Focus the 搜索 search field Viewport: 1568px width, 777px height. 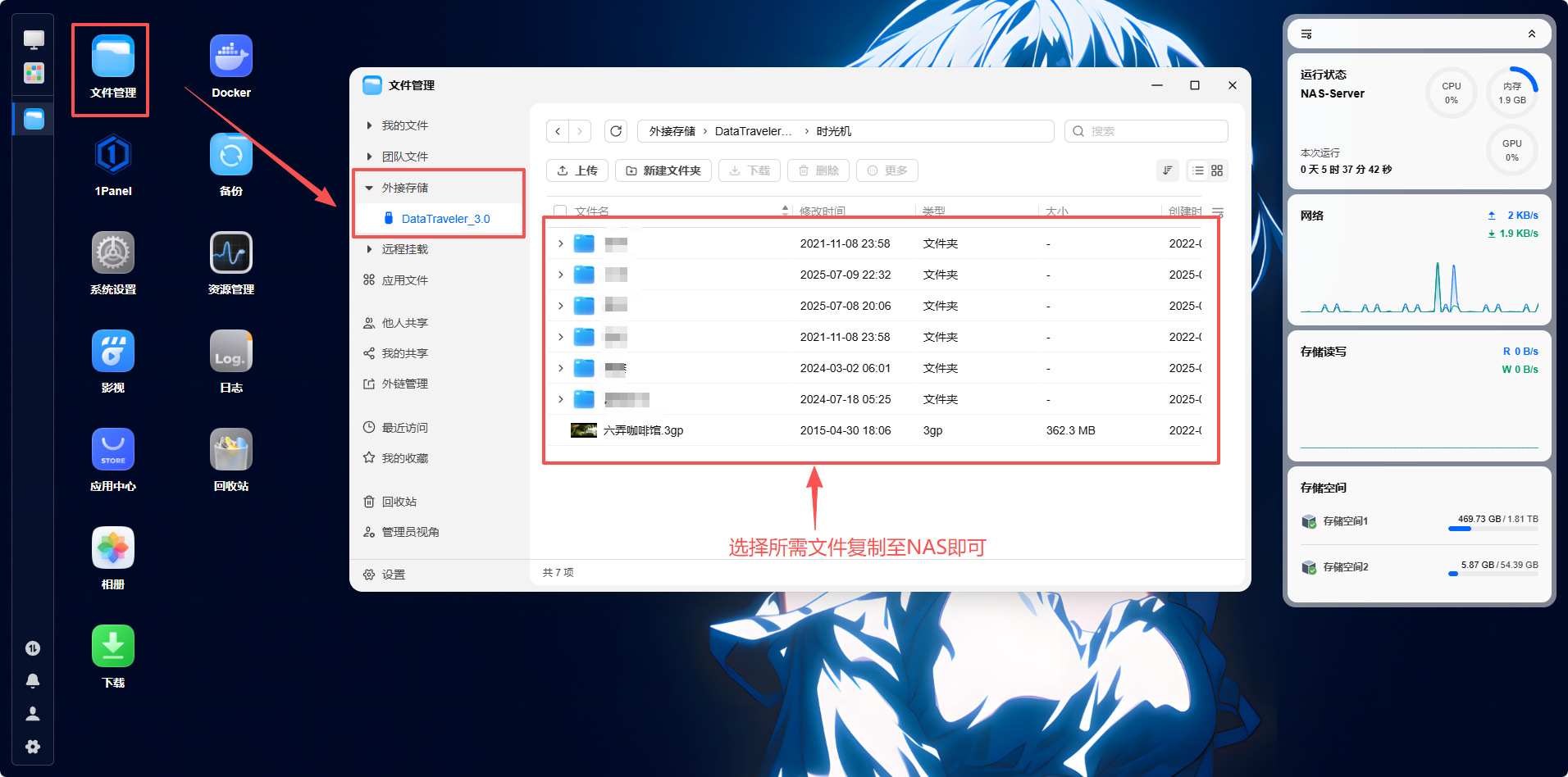click(x=1146, y=131)
